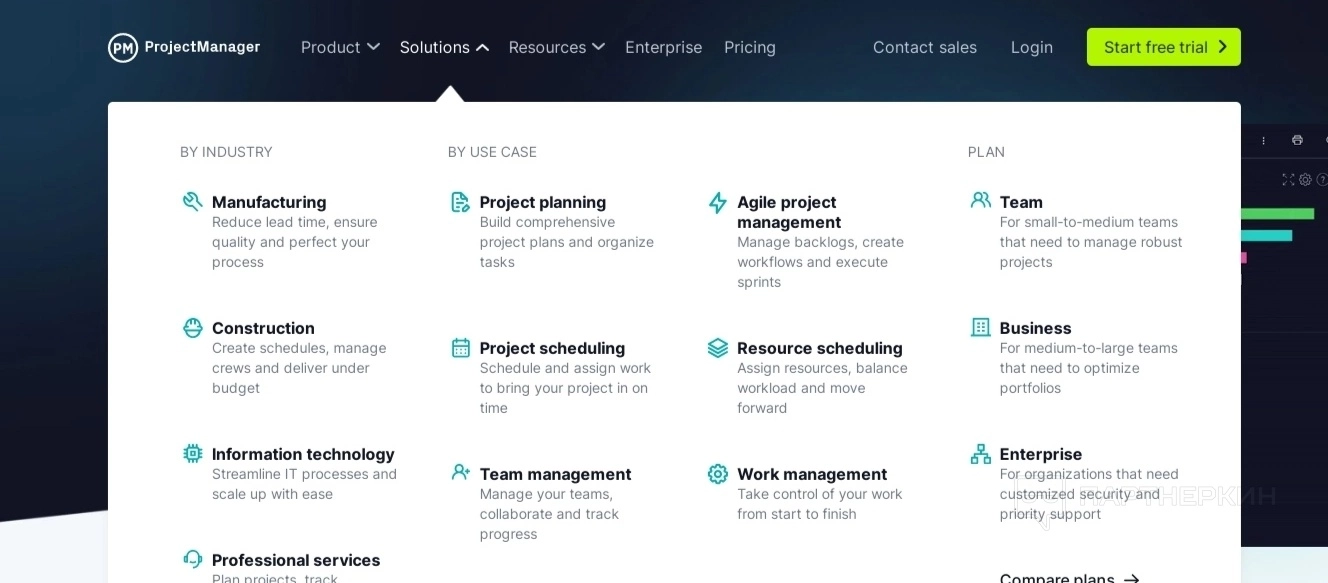Select the Project planning heading
The image size is (1328, 583).
pyautogui.click(x=543, y=202)
